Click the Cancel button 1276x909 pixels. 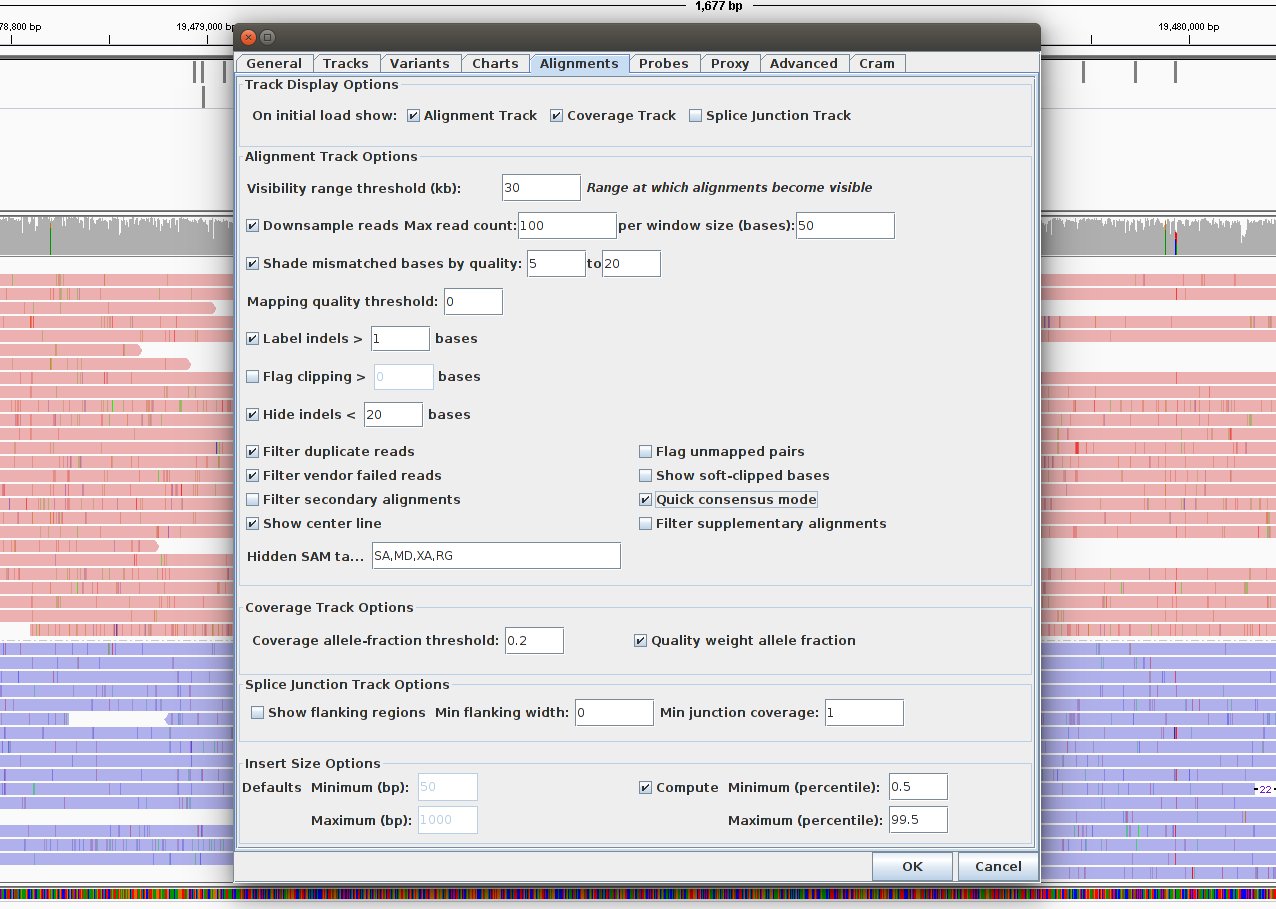click(997, 867)
